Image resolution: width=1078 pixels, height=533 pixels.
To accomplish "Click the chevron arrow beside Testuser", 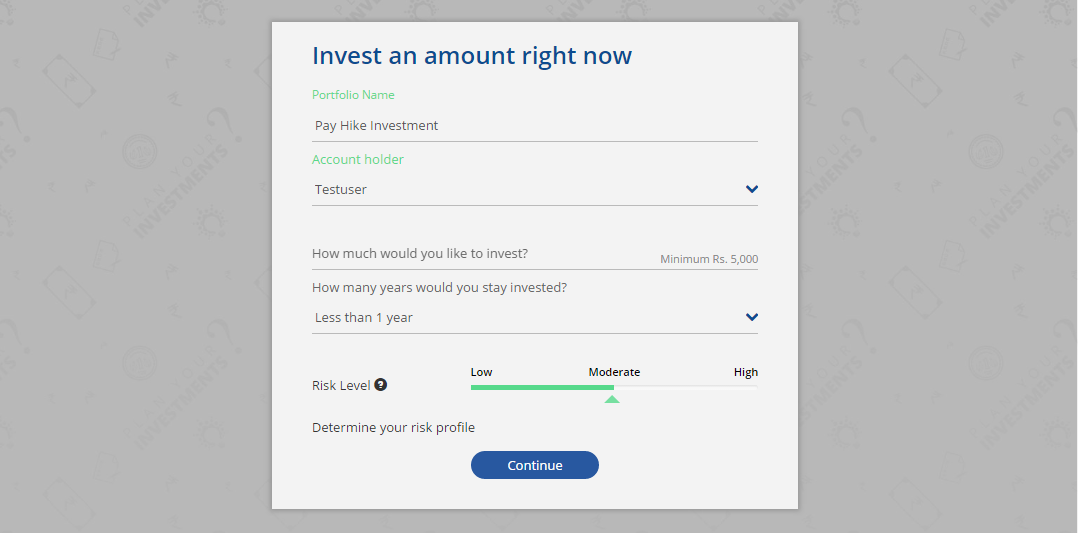I will pos(752,190).
